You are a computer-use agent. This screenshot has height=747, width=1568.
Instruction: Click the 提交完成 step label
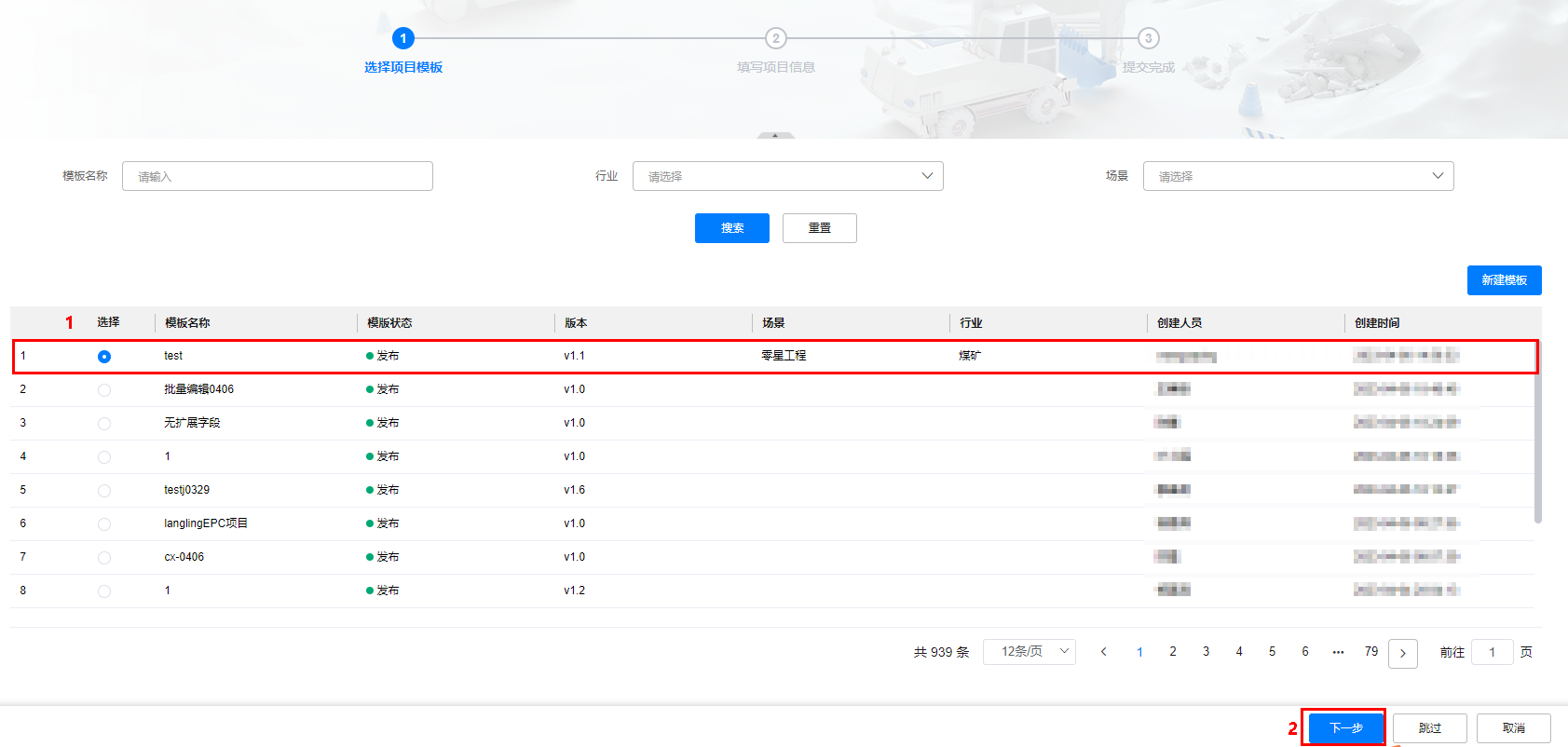pos(1149,67)
